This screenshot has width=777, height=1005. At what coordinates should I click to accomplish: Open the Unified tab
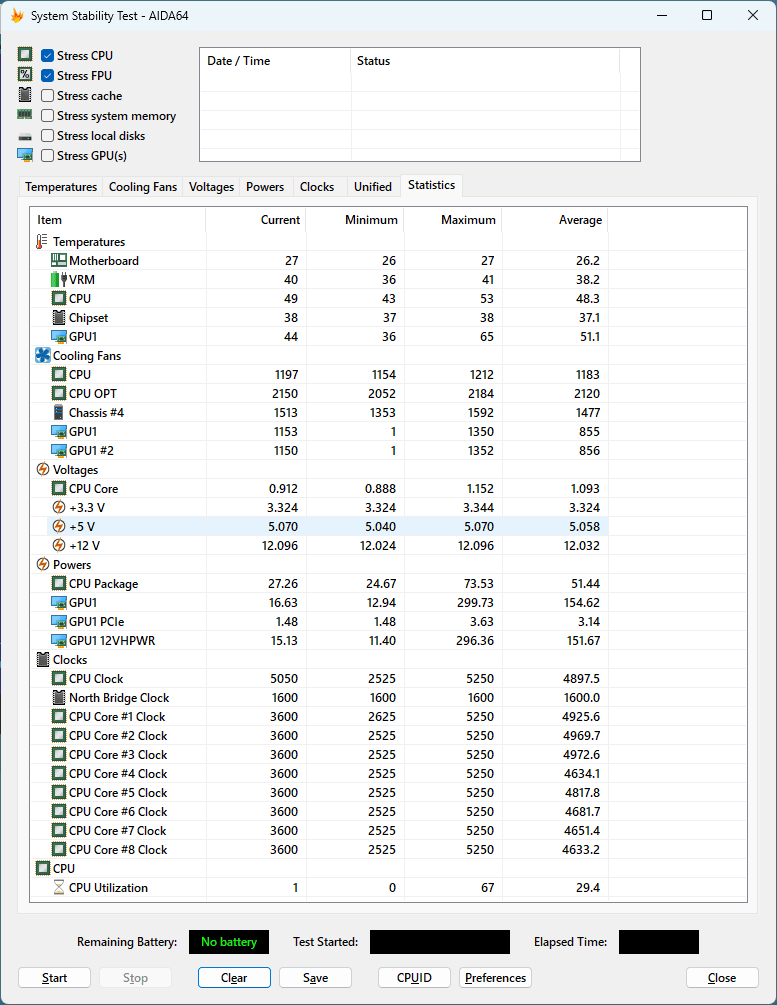coord(372,187)
